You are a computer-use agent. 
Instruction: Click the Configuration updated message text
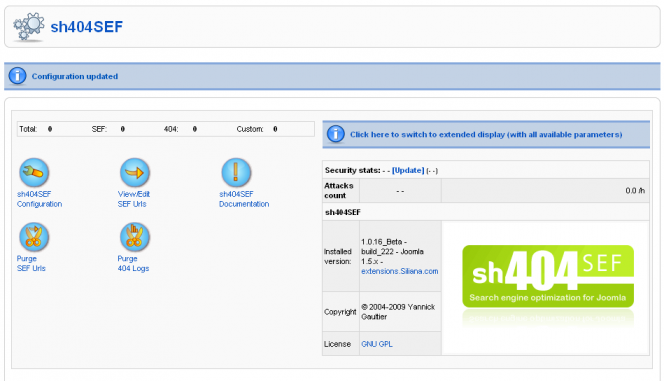(x=75, y=76)
